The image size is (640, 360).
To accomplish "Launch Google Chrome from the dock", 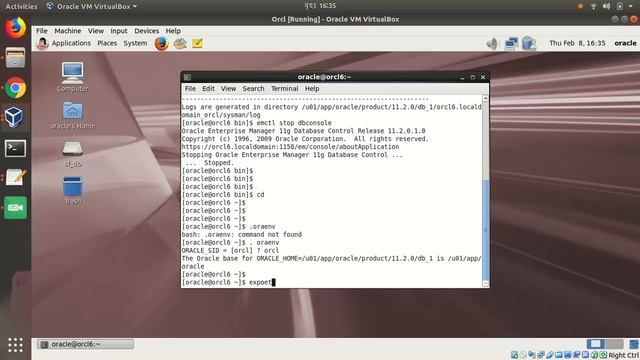I will (15, 88).
